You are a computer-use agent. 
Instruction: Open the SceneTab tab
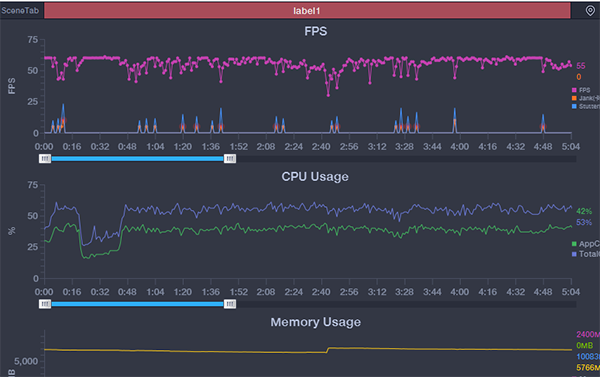coord(20,11)
